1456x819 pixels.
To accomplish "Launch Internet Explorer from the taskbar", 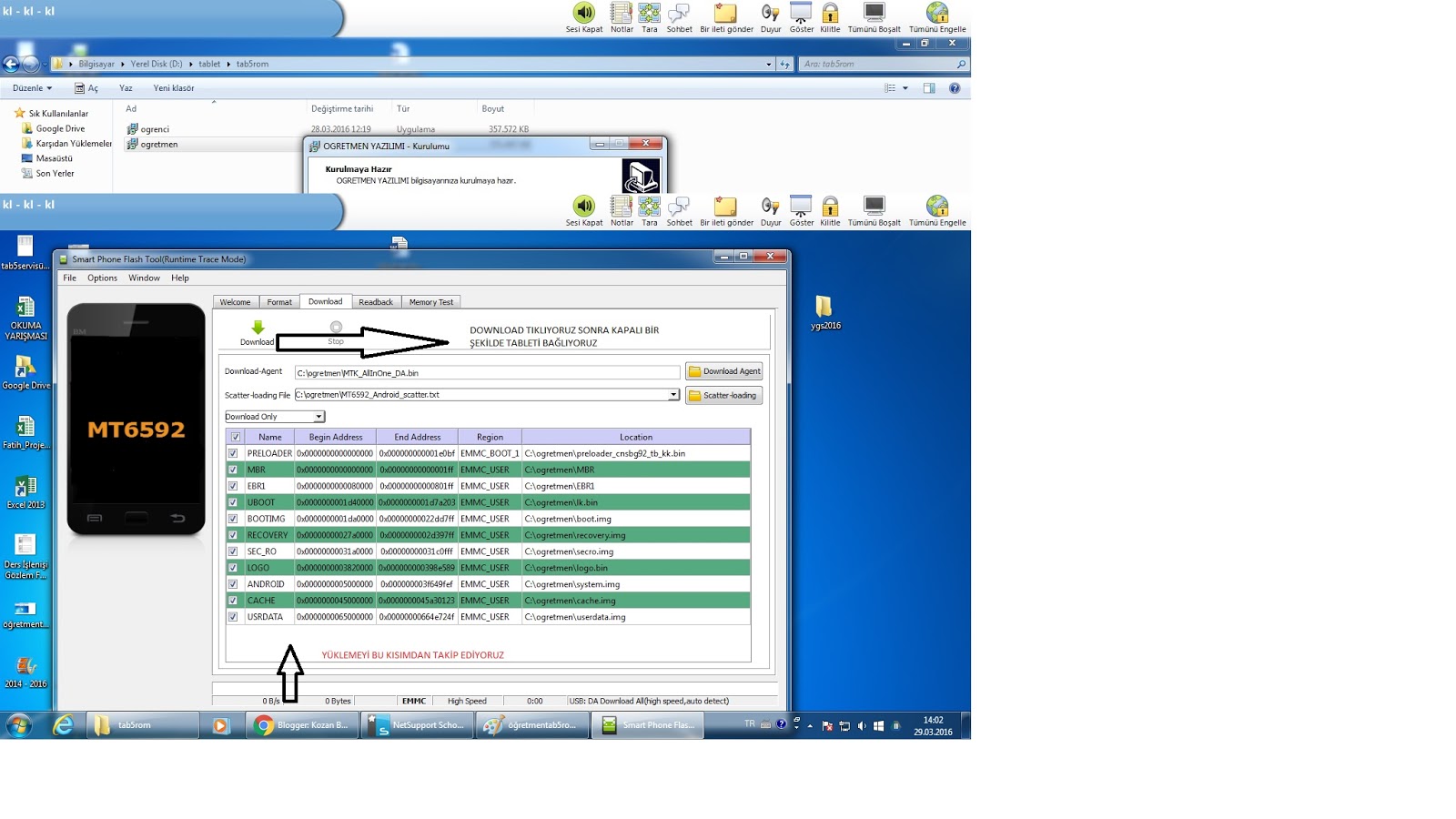I will pyautogui.click(x=63, y=725).
